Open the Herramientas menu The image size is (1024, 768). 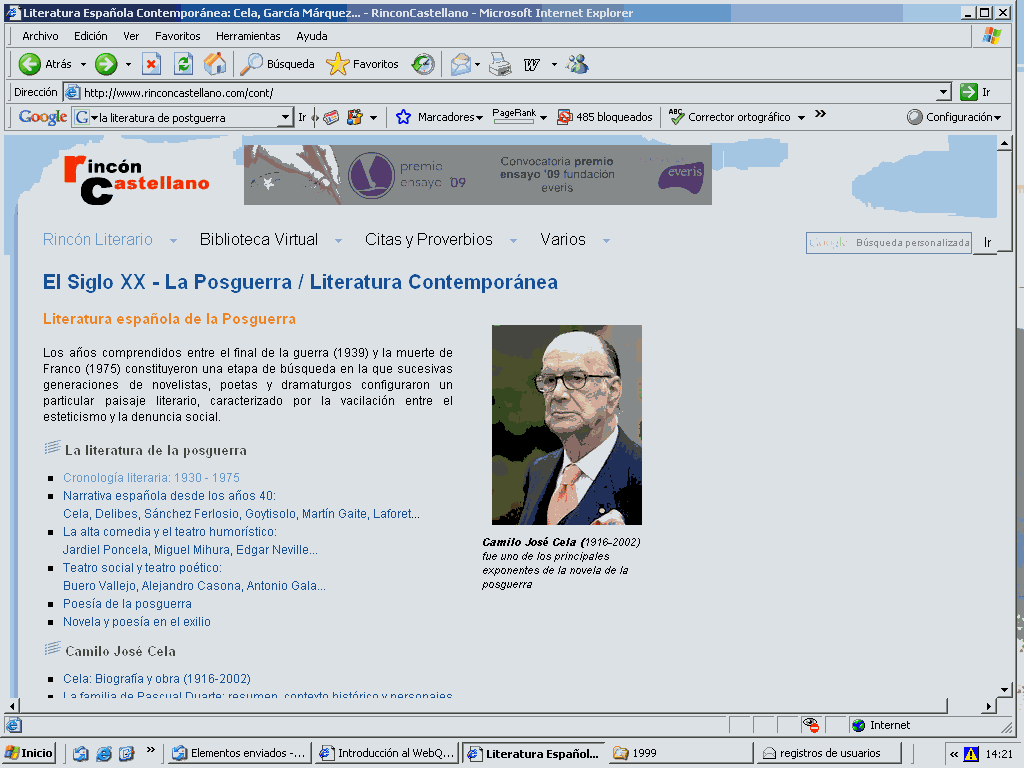click(x=248, y=36)
